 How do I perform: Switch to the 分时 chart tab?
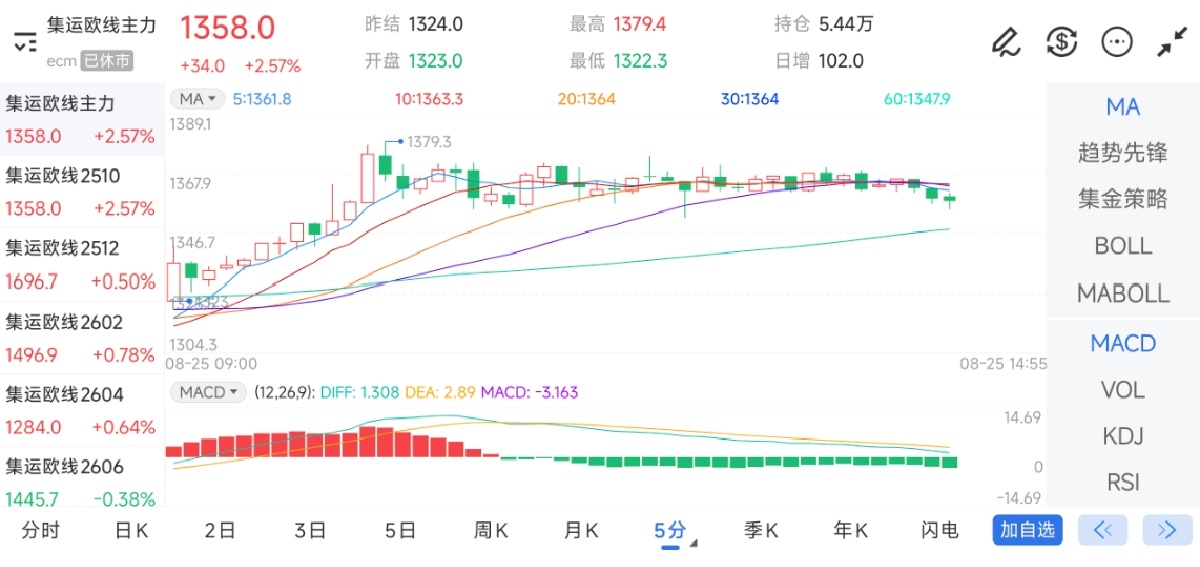click(40, 530)
